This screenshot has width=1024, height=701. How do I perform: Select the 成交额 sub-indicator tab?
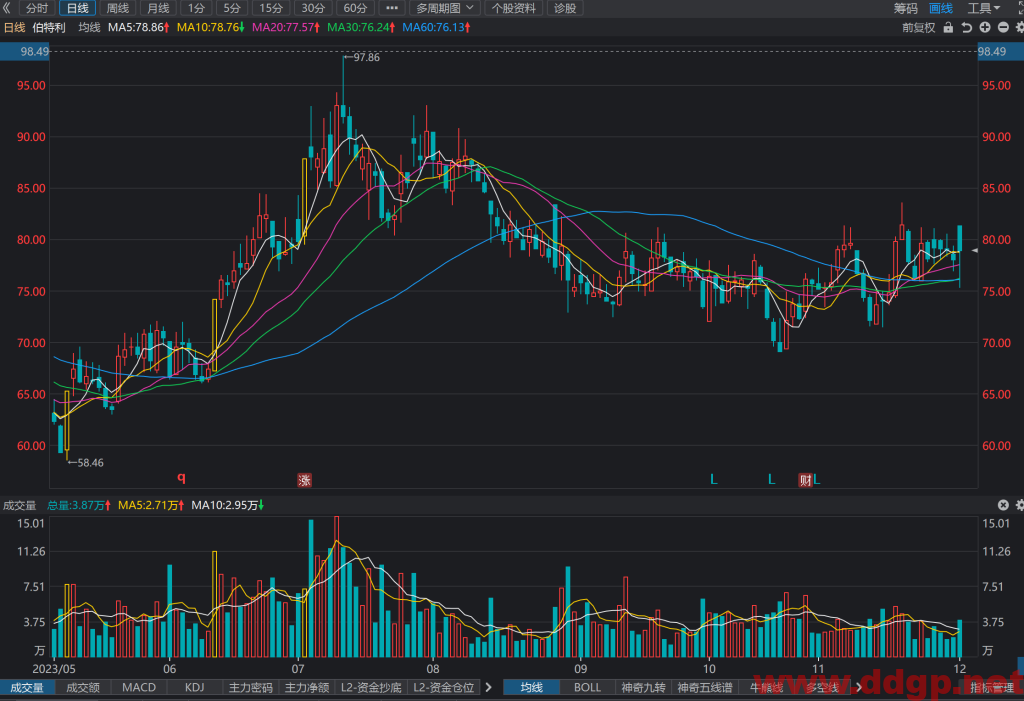83,687
